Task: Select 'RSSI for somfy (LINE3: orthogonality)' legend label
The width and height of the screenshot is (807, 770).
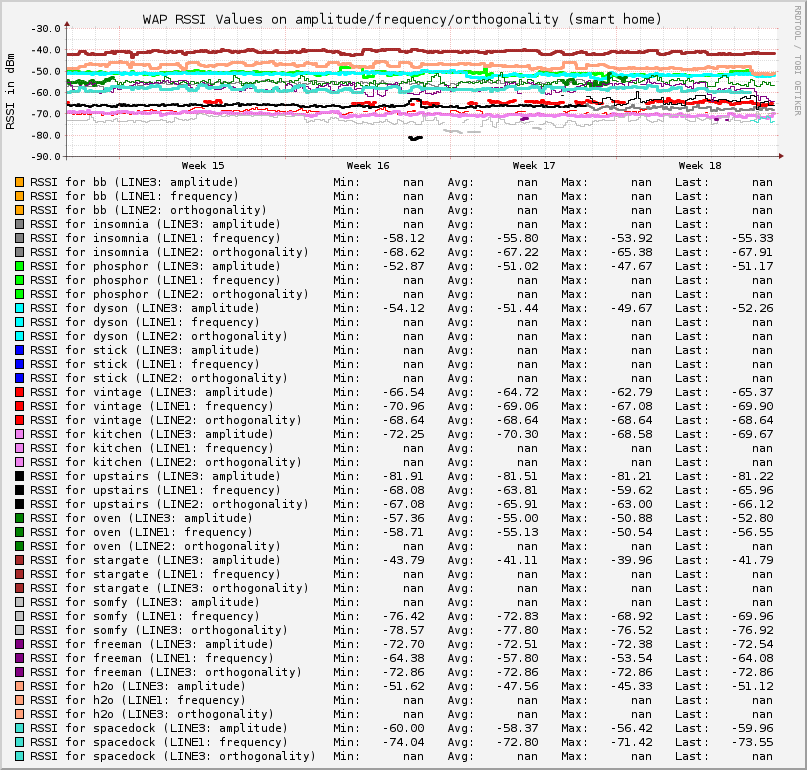Action: [159, 630]
